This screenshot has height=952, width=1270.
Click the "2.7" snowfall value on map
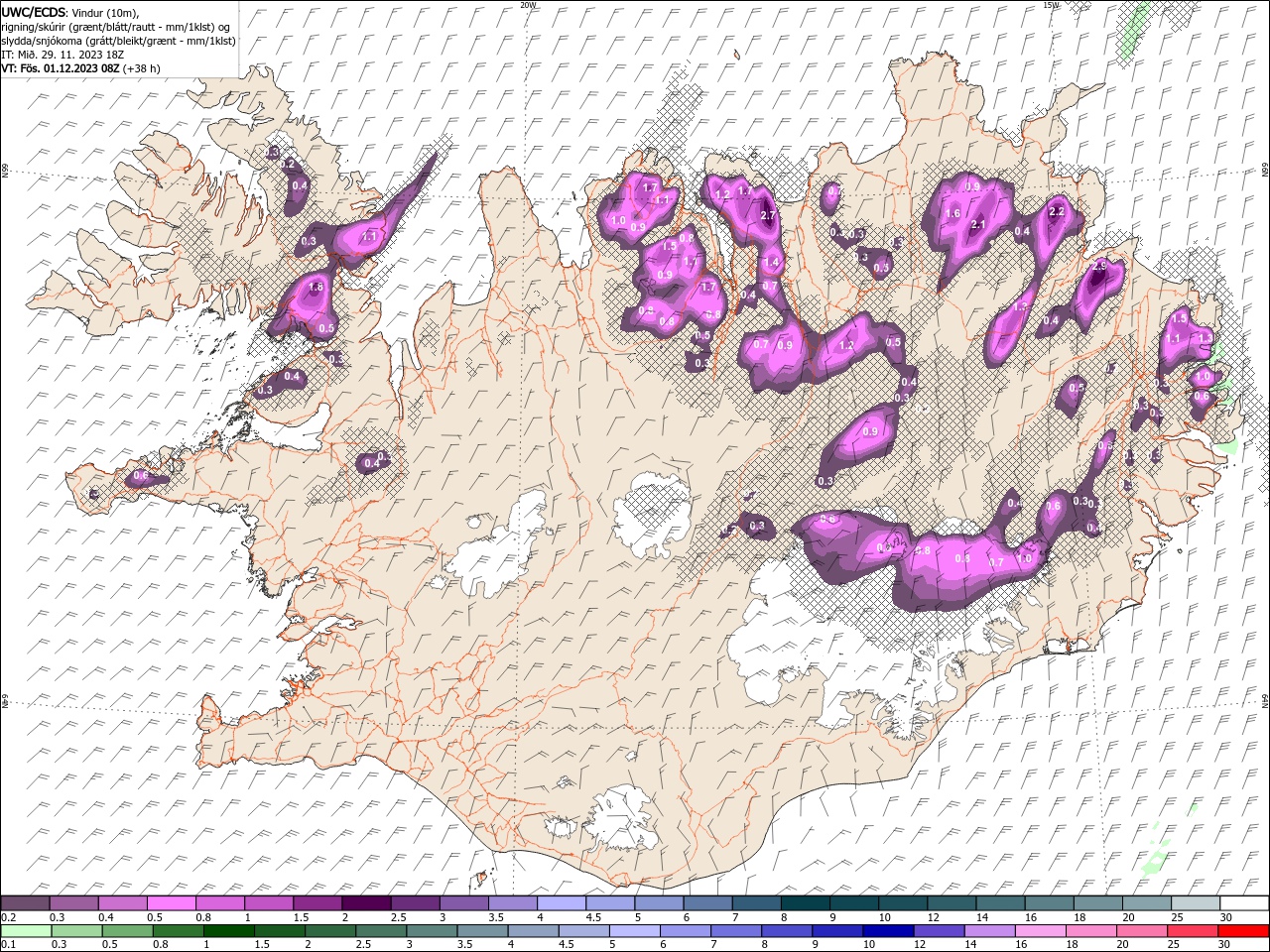coord(767,215)
